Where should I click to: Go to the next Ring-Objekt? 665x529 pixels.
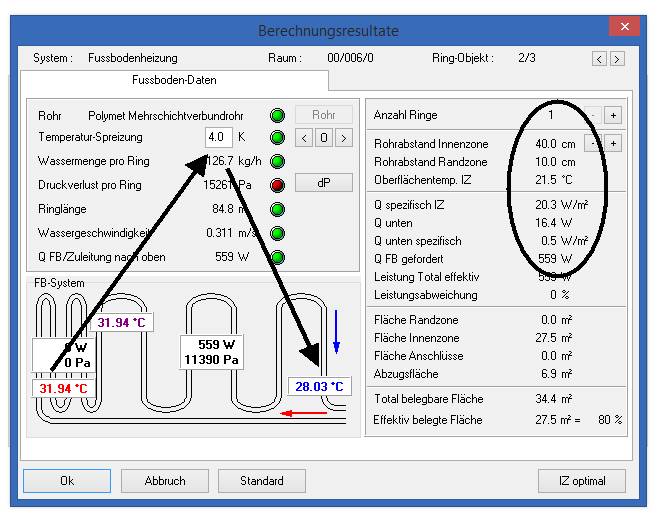[618, 59]
